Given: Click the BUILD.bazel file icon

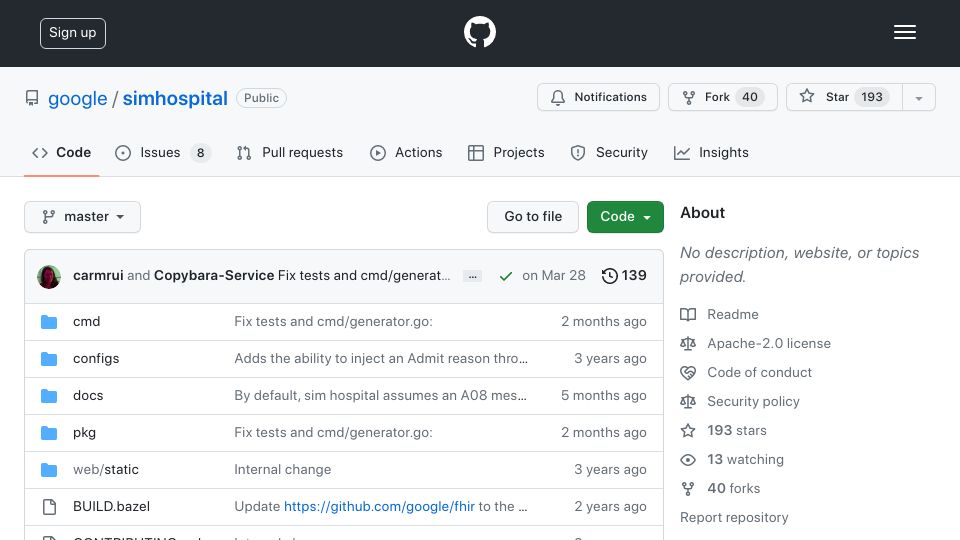Looking at the screenshot, I should pos(49,507).
